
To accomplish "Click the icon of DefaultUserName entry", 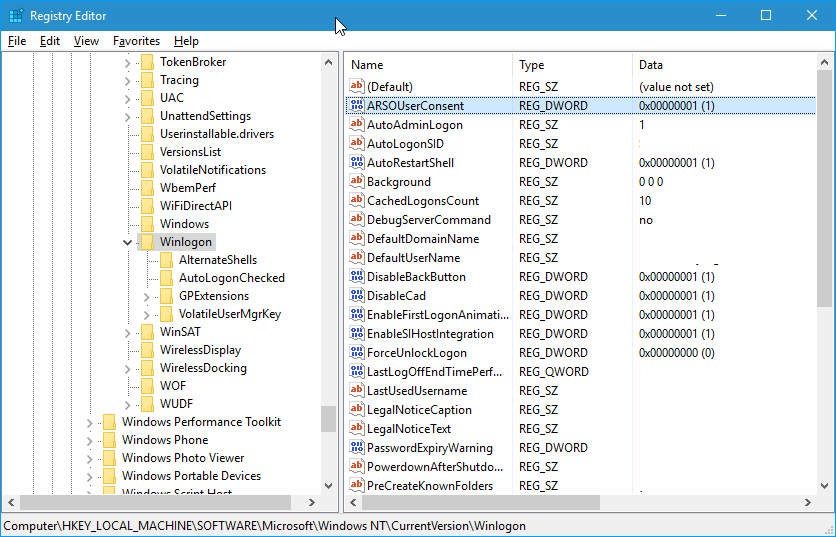I will 357,258.
